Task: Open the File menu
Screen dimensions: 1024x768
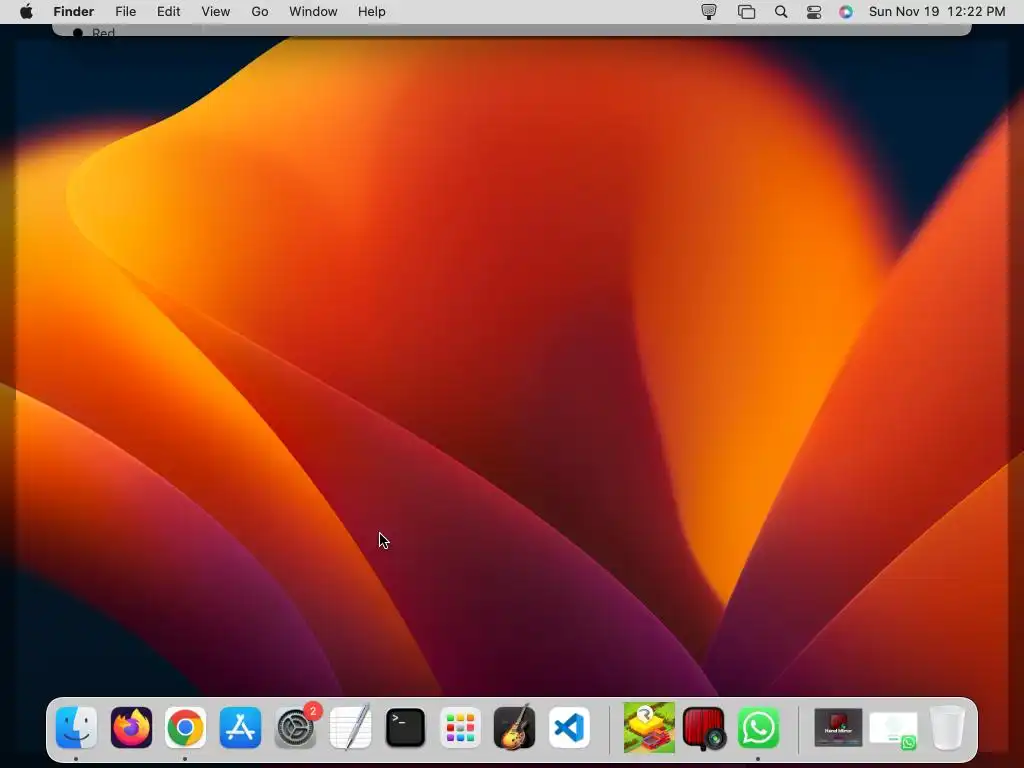Action: (125, 12)
